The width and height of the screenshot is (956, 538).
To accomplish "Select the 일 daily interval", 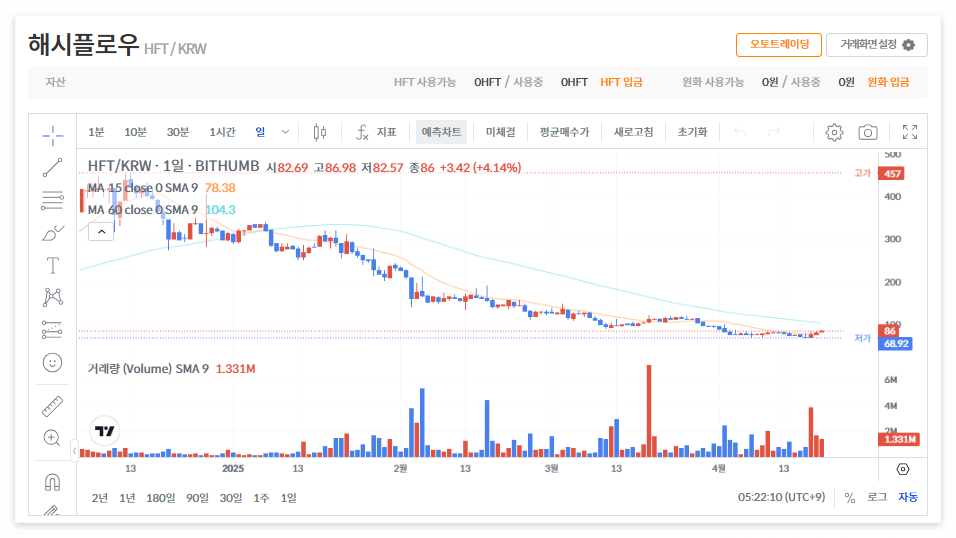I will 260,132.
